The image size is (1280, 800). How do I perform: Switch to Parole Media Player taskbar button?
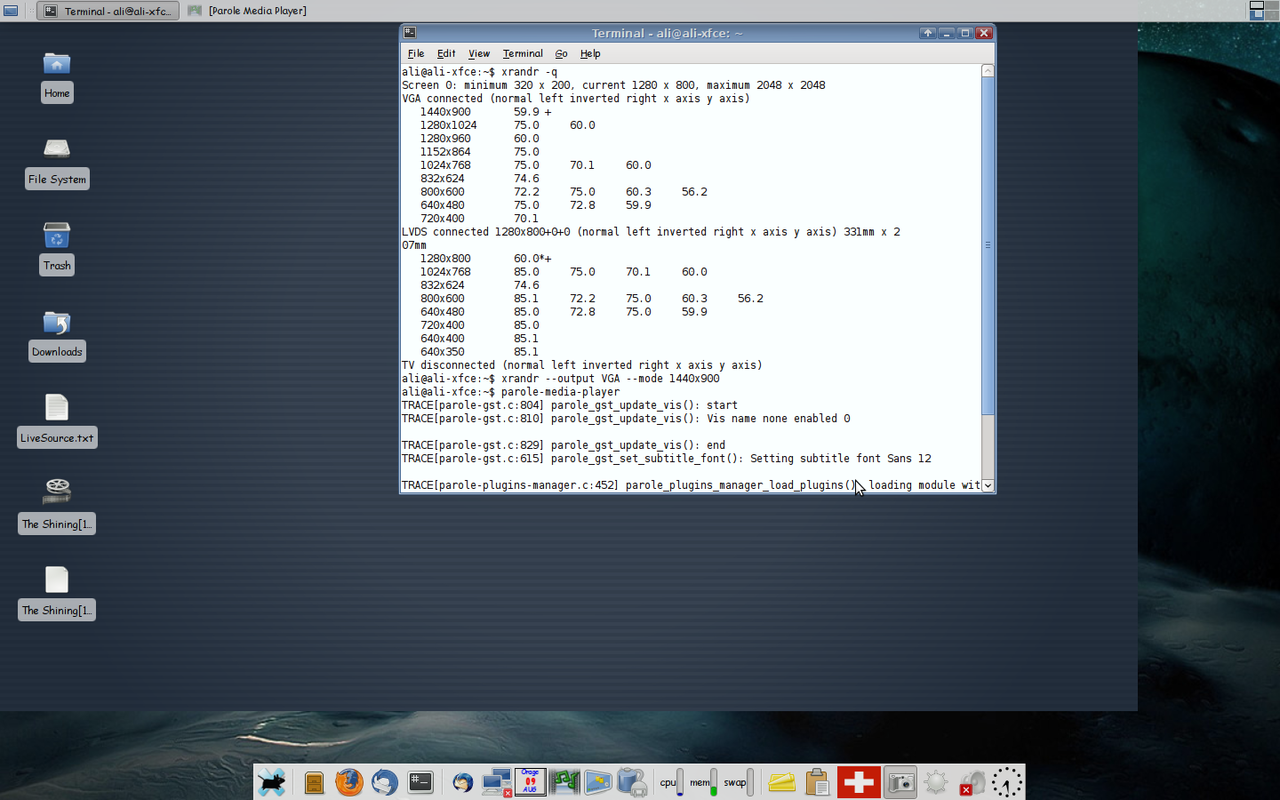tap(248, 11)
